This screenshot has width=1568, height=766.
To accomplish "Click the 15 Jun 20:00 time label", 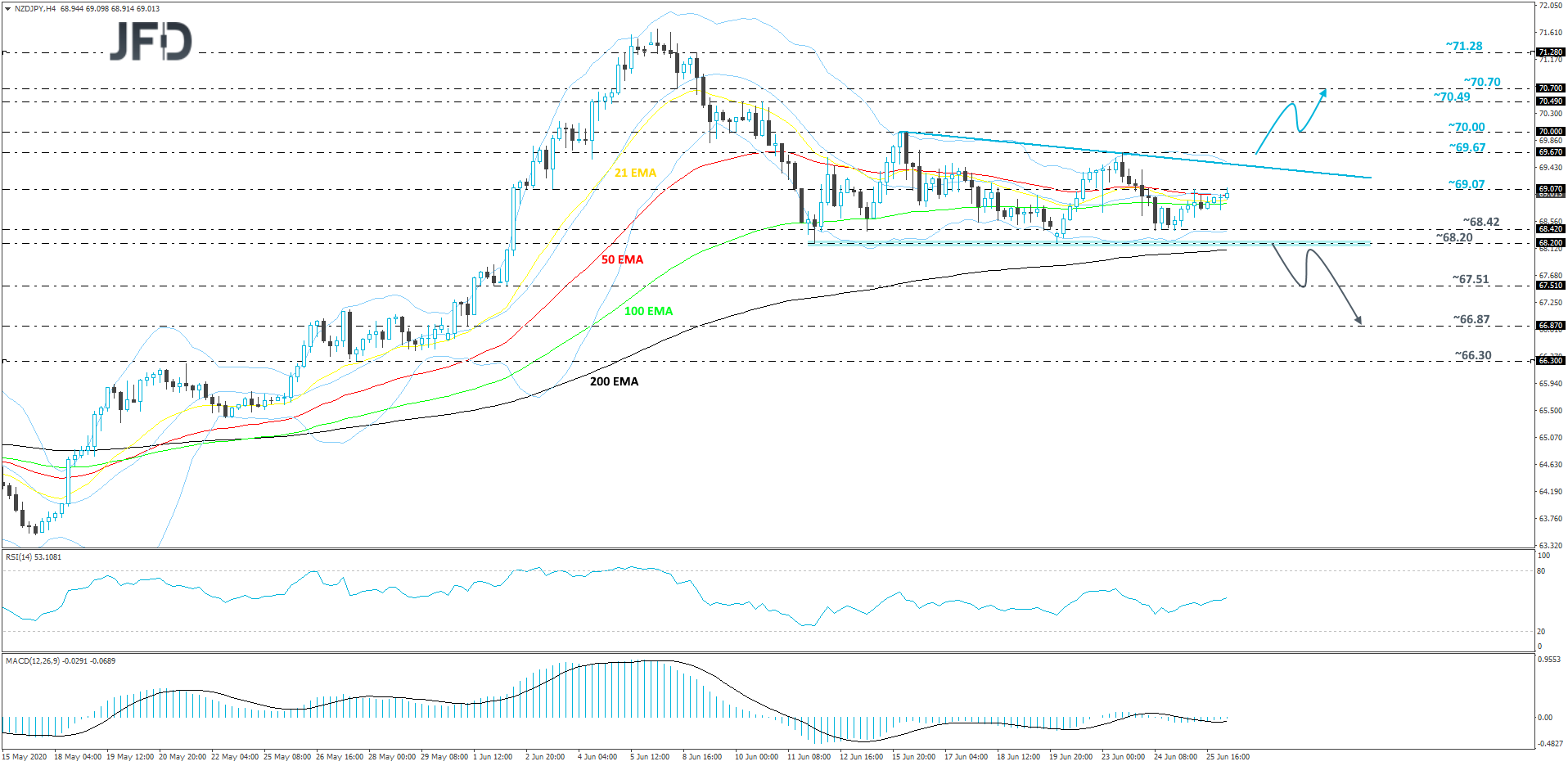I will pos(914,757).
